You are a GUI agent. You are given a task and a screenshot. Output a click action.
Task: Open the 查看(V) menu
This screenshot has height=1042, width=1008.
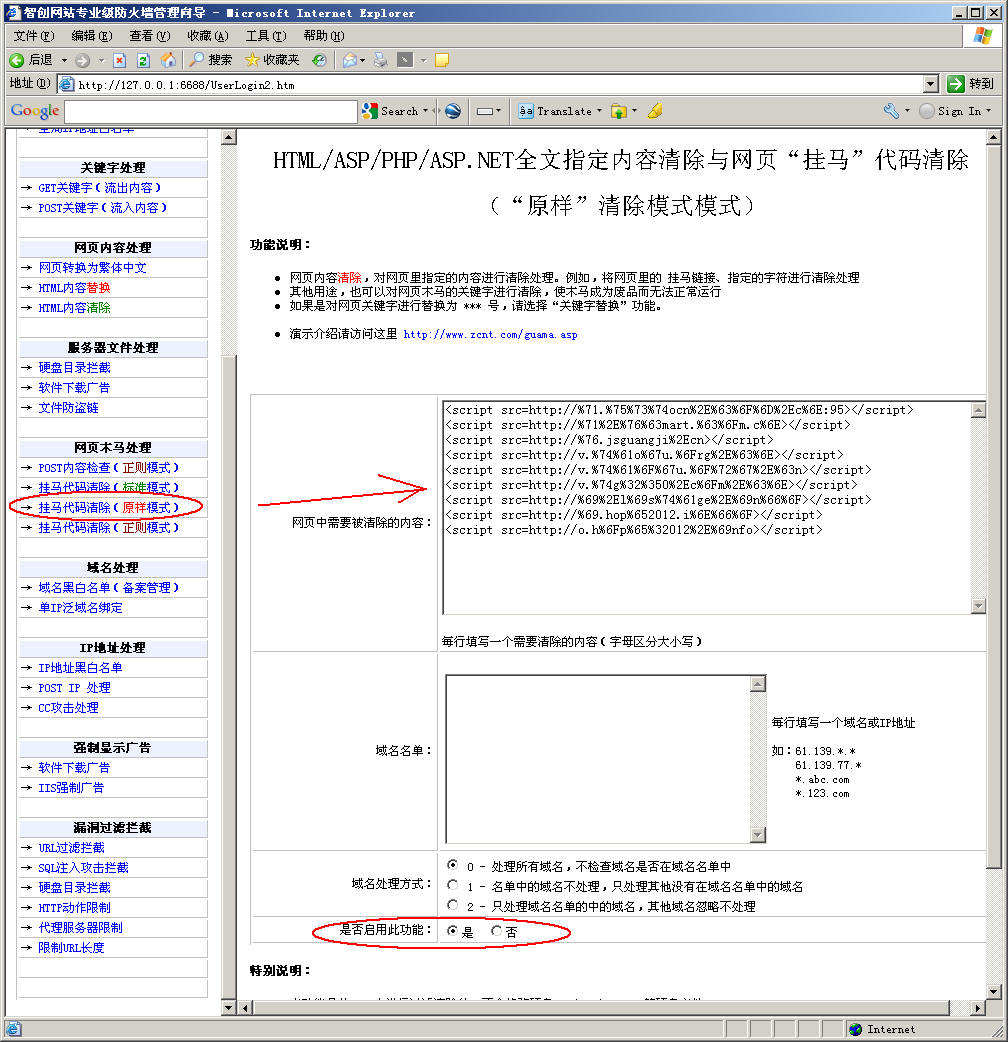coord(150,36)
